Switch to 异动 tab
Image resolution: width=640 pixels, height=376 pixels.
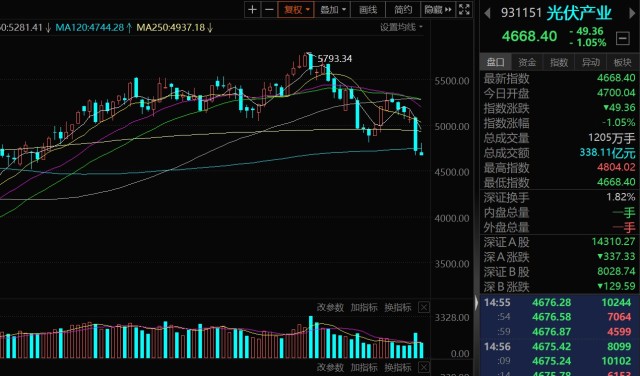(x=591, y=62)
